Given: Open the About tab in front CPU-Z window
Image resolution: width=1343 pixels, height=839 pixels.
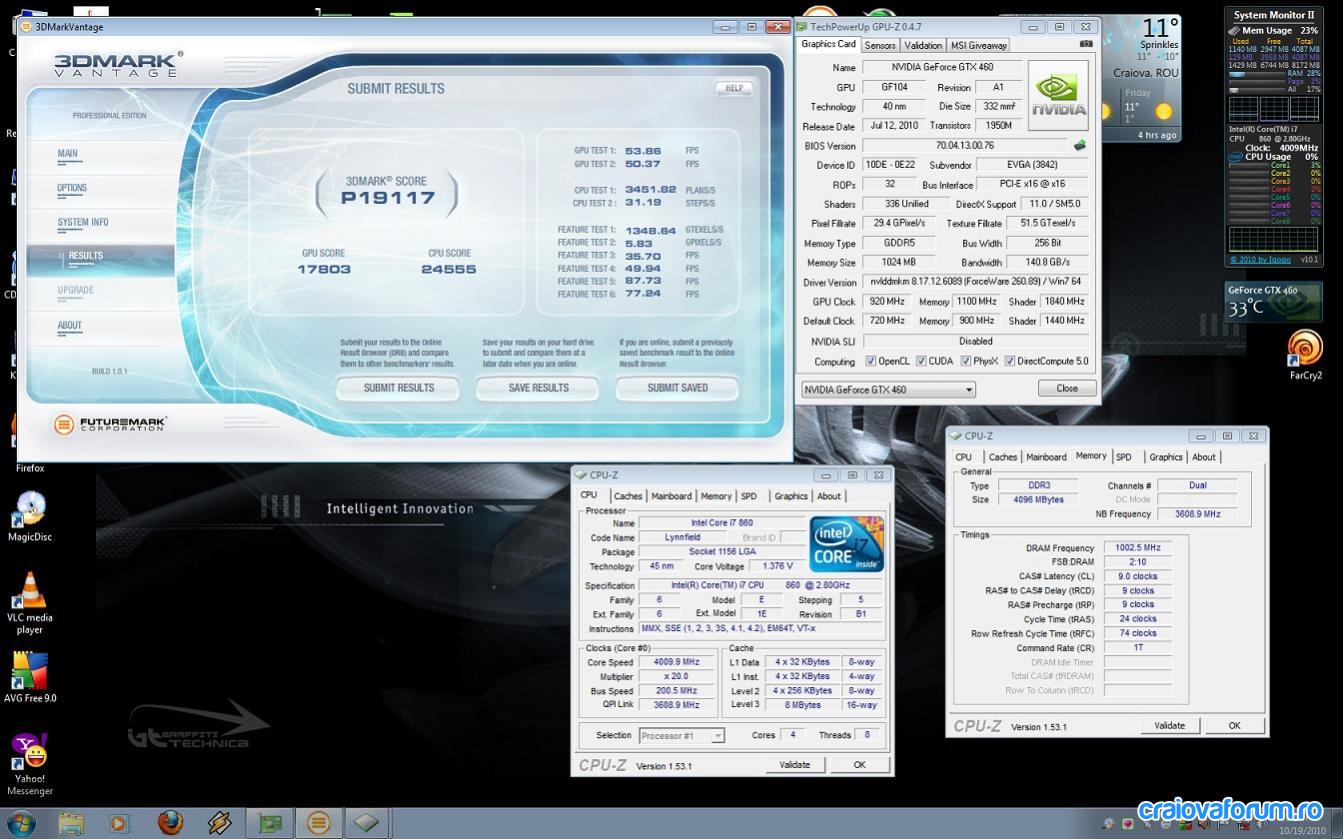Looking at the screenshot, I should pos(829,496).
